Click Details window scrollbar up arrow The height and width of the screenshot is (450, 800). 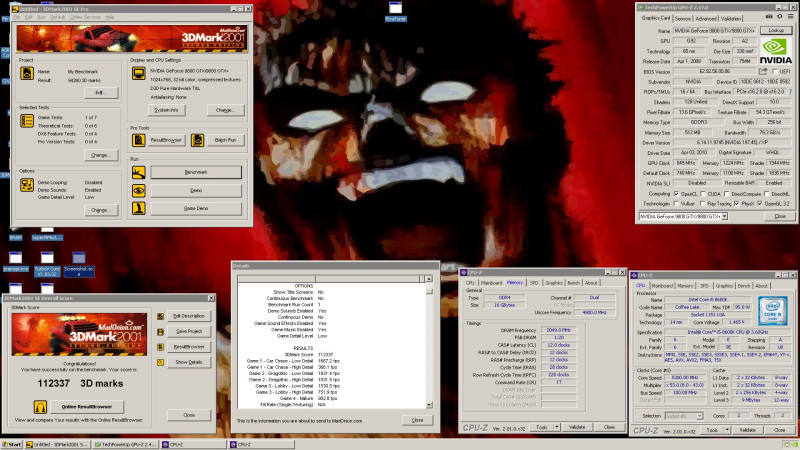[429, 279]
